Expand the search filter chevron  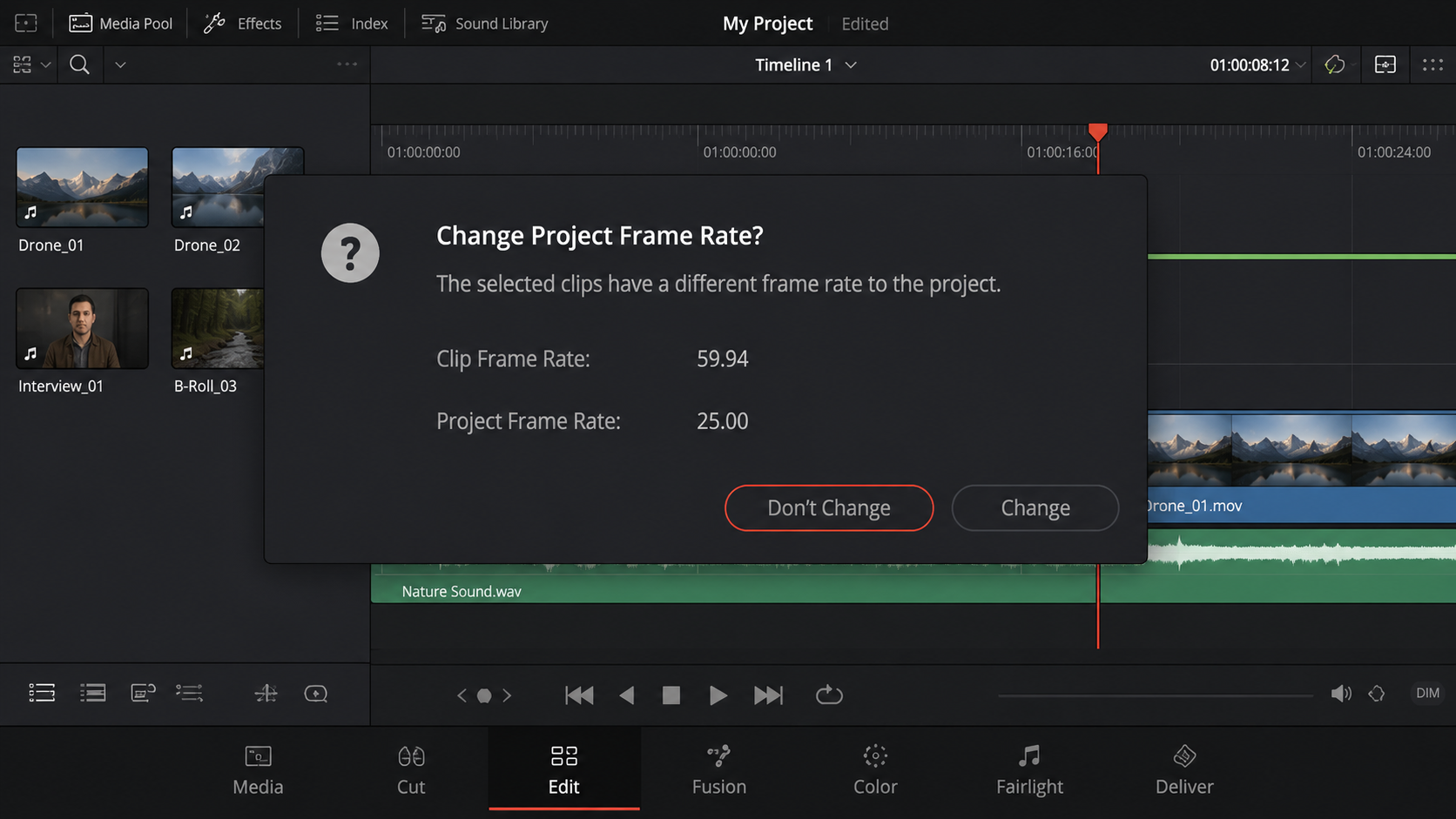(x=120, y=65)
